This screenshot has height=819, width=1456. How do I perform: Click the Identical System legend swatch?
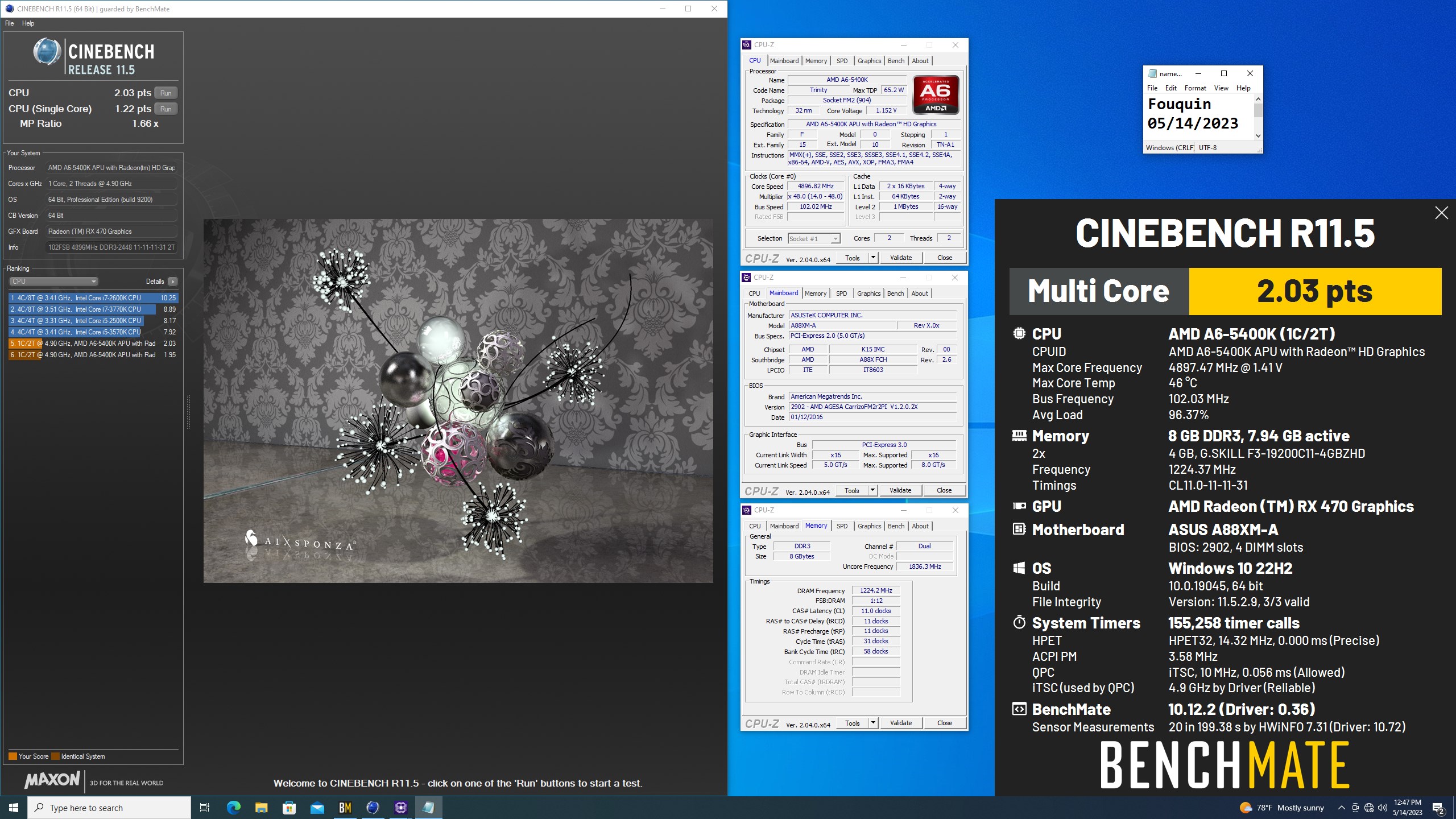pyautogui.click(x=55, y=756)
